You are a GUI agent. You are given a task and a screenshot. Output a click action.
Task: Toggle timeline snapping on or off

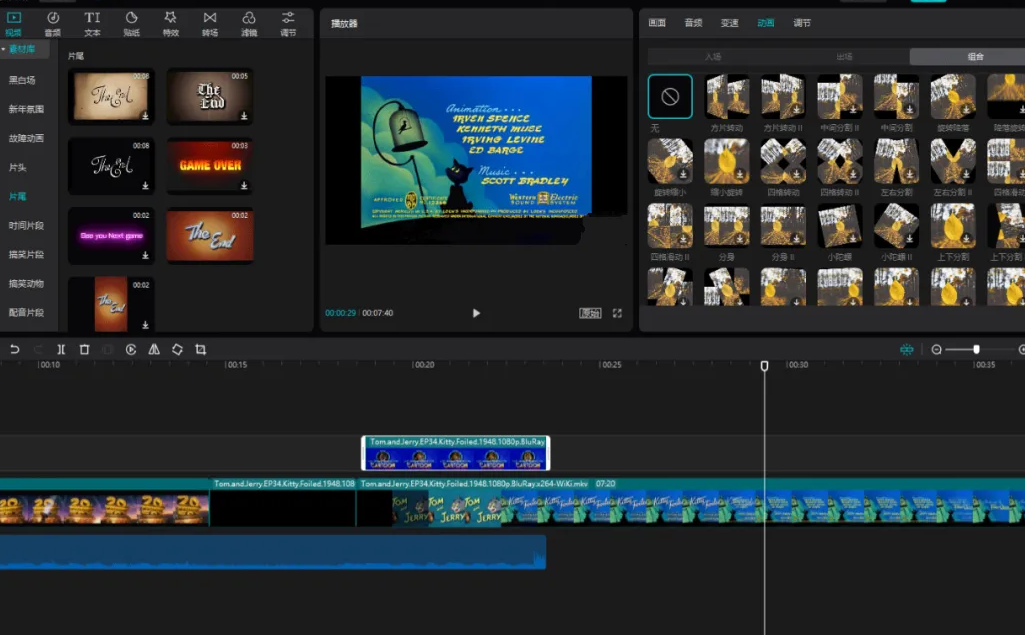click(x=907, y=350)
